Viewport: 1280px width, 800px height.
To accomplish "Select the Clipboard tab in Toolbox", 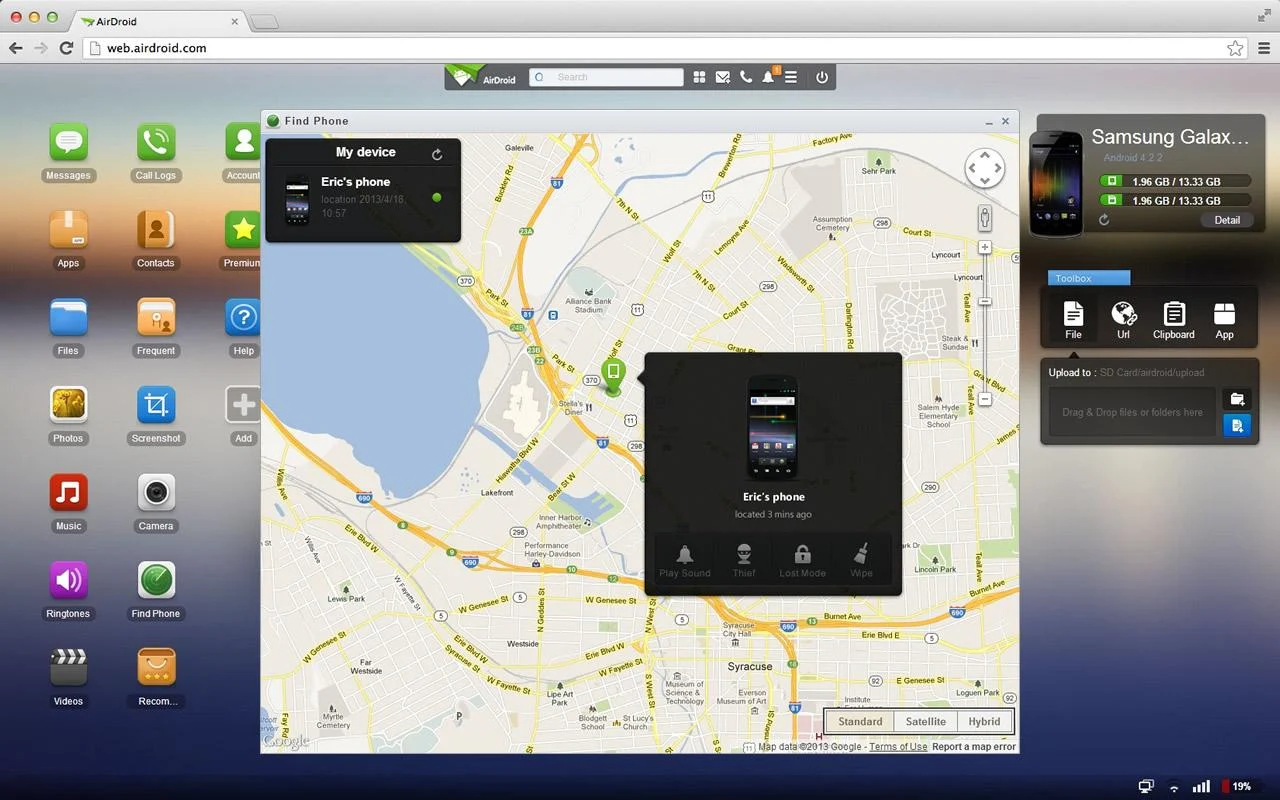I will (1174, 320).
